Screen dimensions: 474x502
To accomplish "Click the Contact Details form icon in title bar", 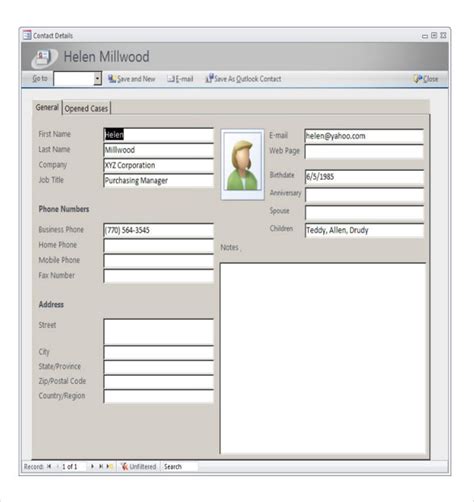I will pos(27,35).
